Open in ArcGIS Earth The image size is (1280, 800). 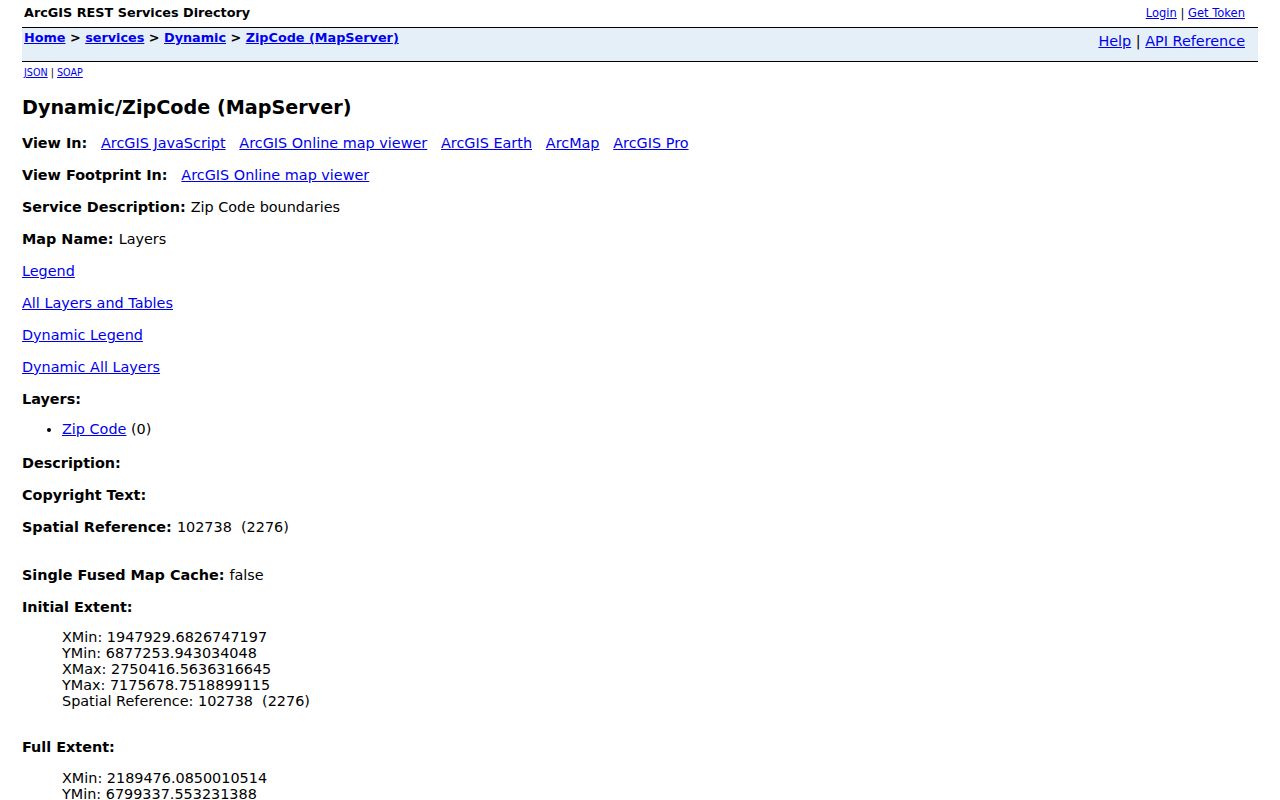486,143
